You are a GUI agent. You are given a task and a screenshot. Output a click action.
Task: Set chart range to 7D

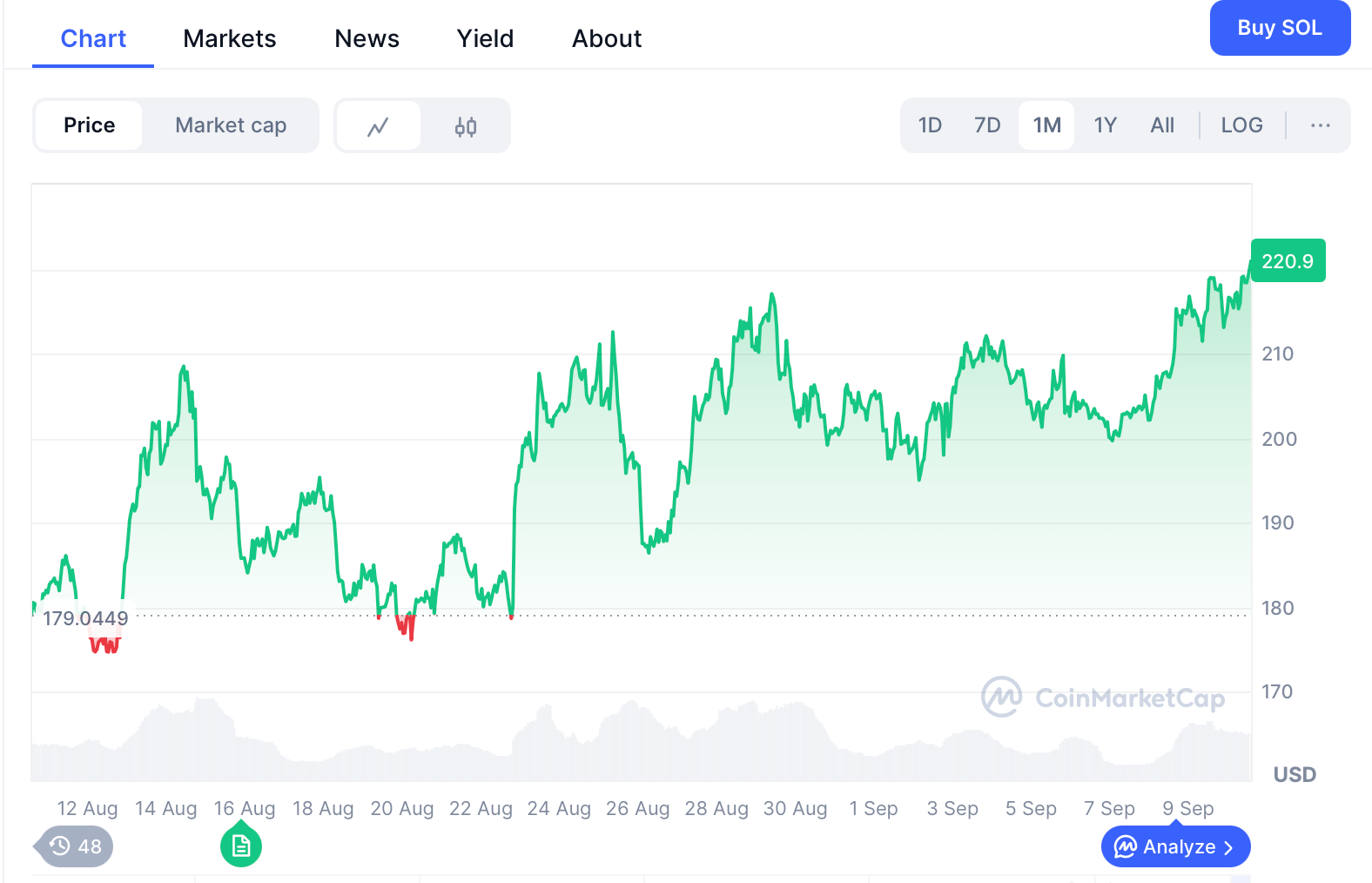(987, 125)
